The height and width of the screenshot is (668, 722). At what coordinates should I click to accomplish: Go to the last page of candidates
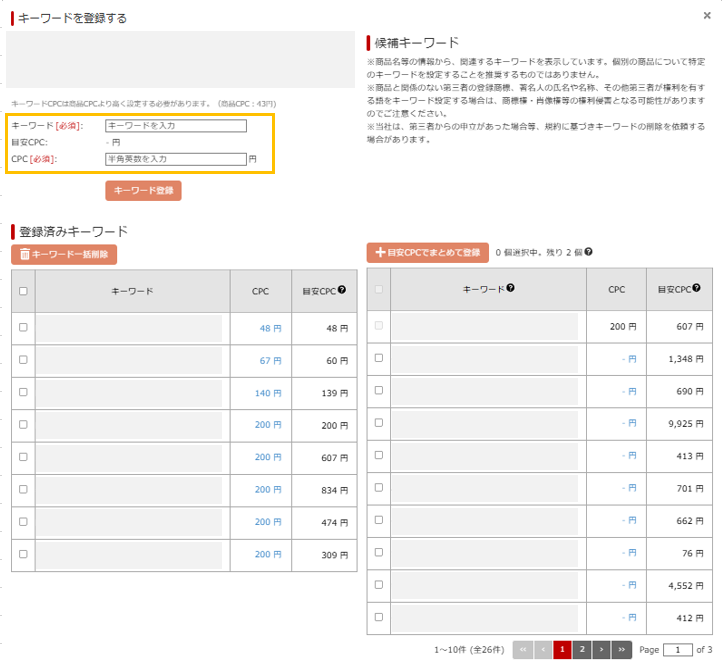point(621,649)
